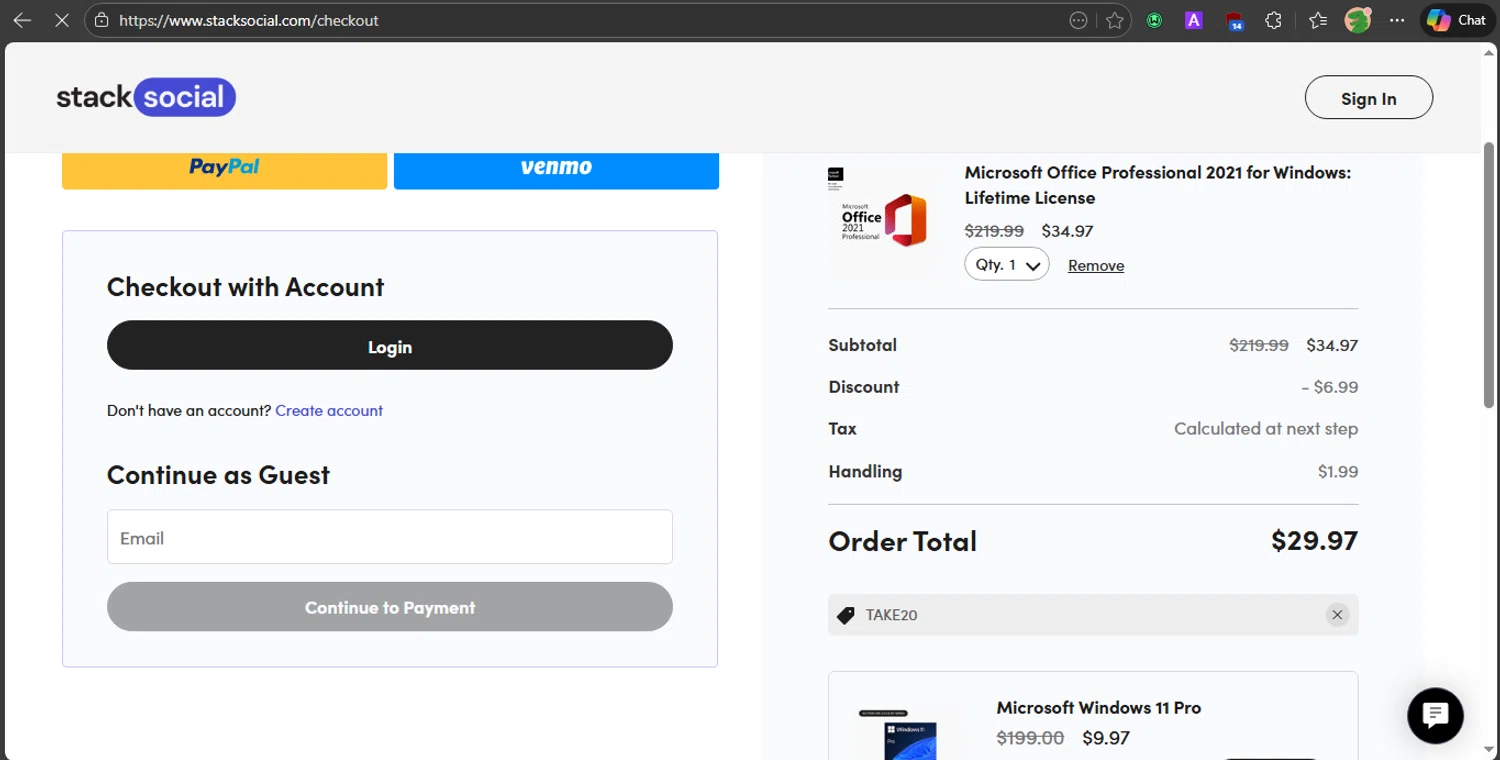
Task: Click the black Login button
Action: pyautogui.click(x=390, y=345)
